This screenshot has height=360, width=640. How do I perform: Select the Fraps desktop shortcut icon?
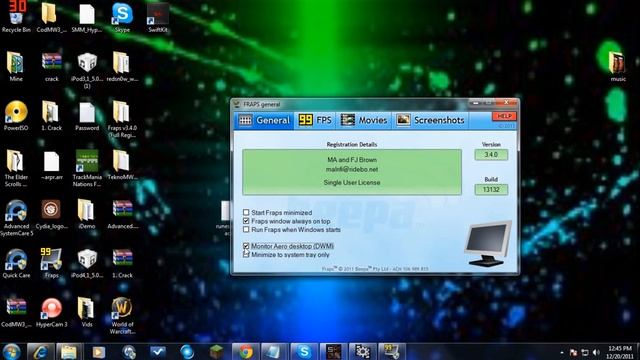pos(51,263)
